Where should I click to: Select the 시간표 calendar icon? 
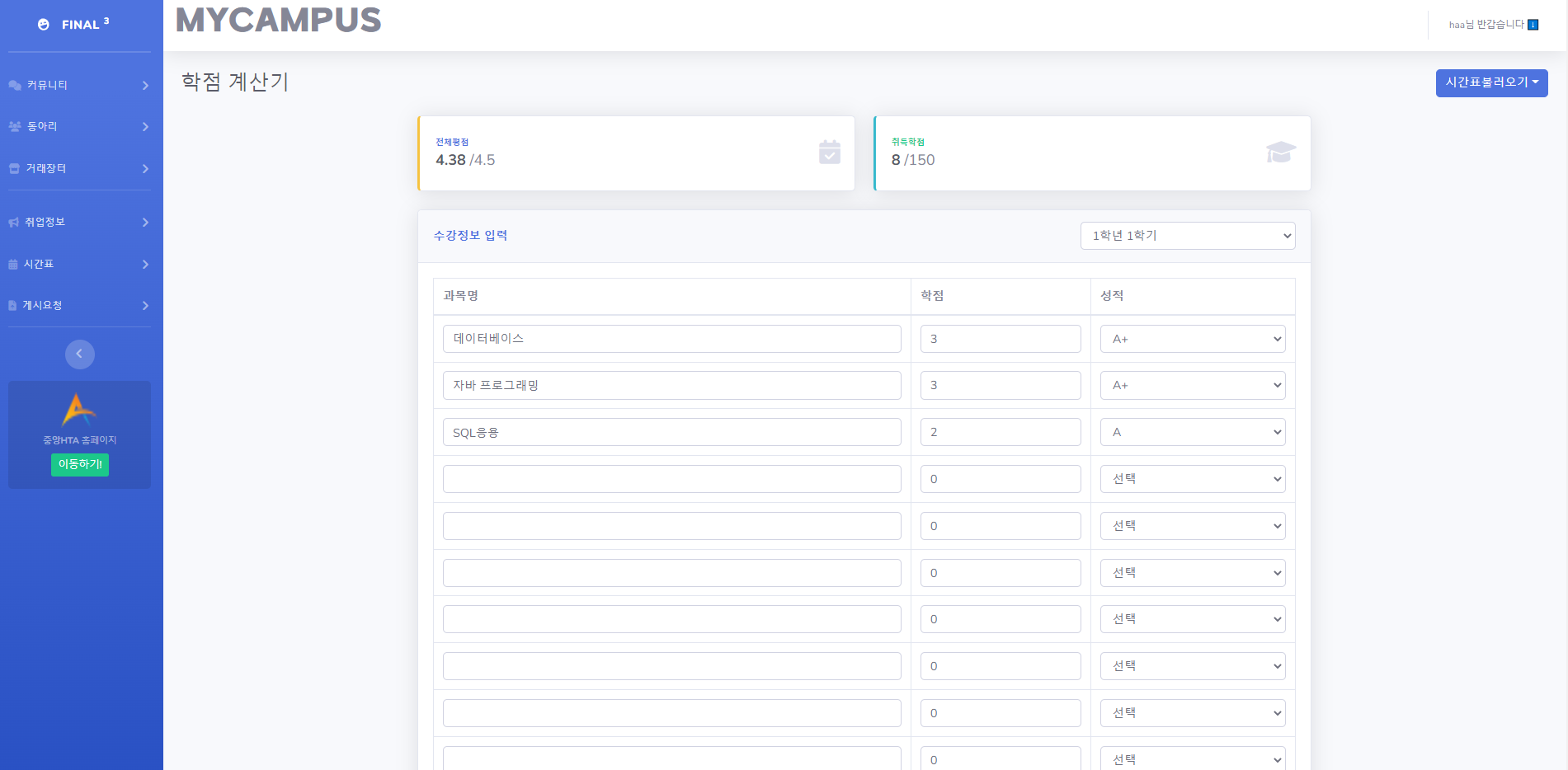pos(12,263)
